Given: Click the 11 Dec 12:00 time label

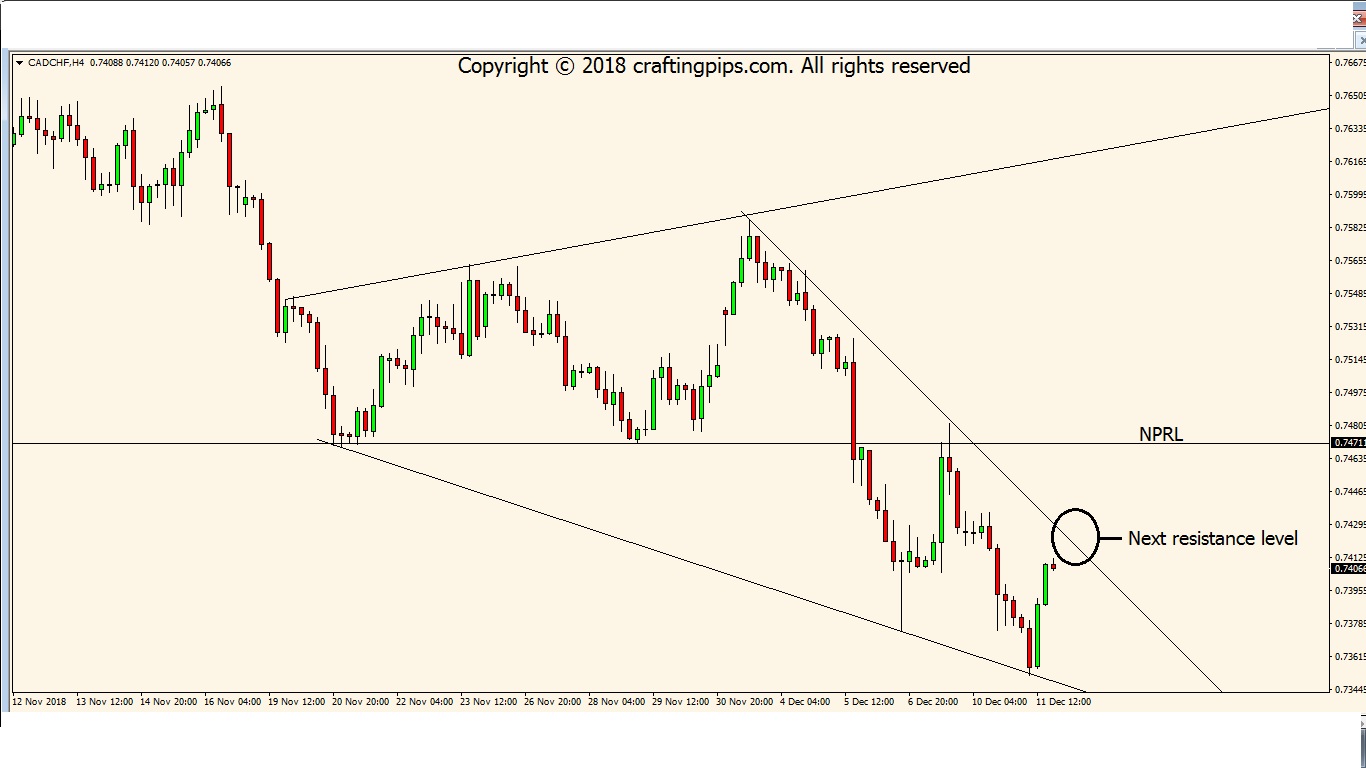Looking at the screenshot, I should tap(1063, 702).
